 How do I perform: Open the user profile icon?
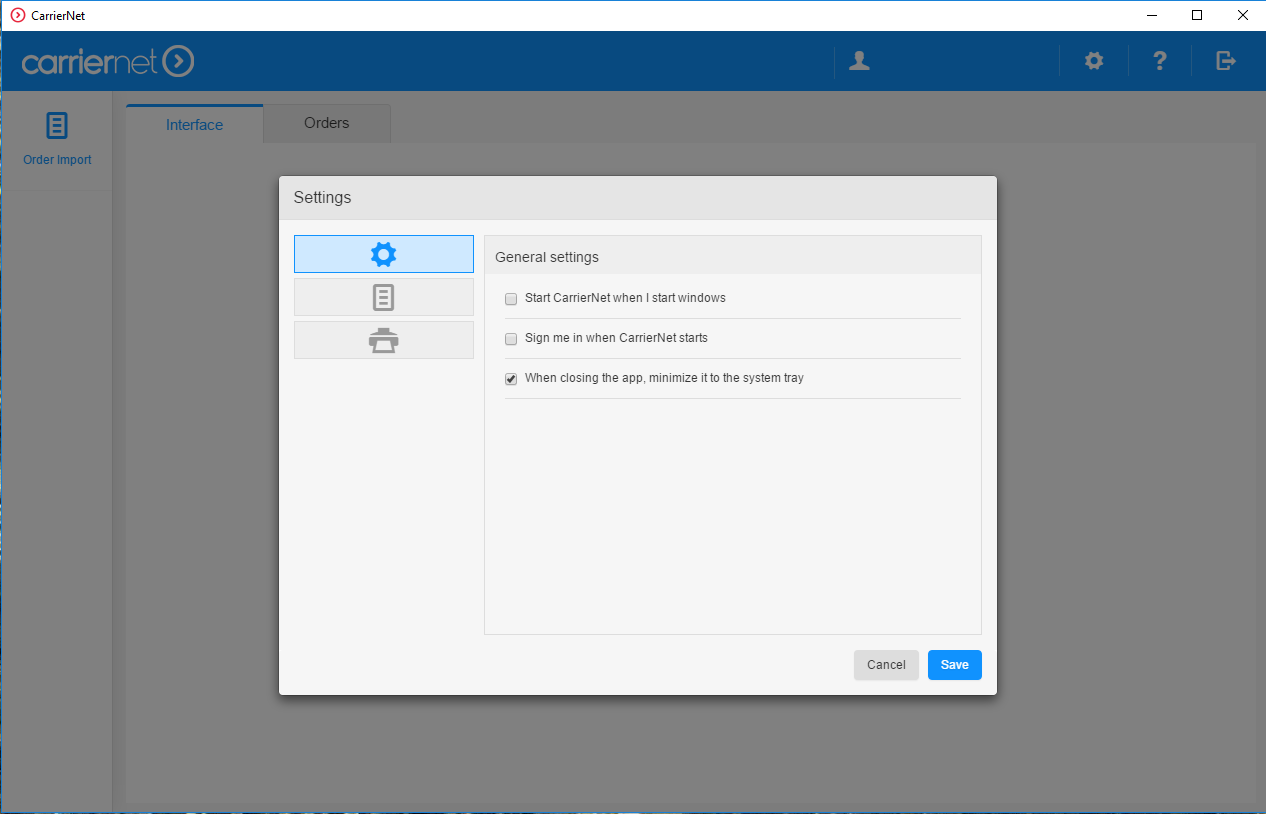pyautogui.click(x=859, y=61)
